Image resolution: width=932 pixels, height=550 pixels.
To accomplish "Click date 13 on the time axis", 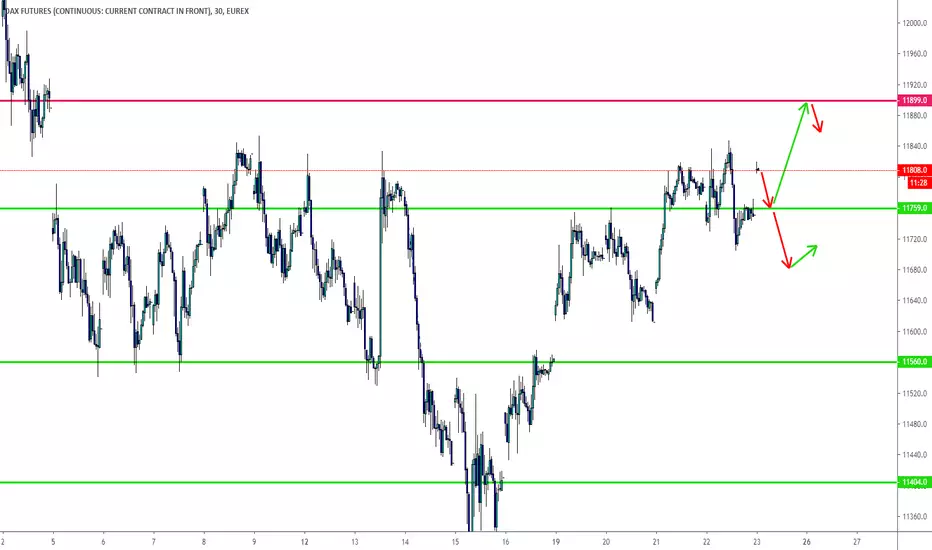I will click(355, 542).
